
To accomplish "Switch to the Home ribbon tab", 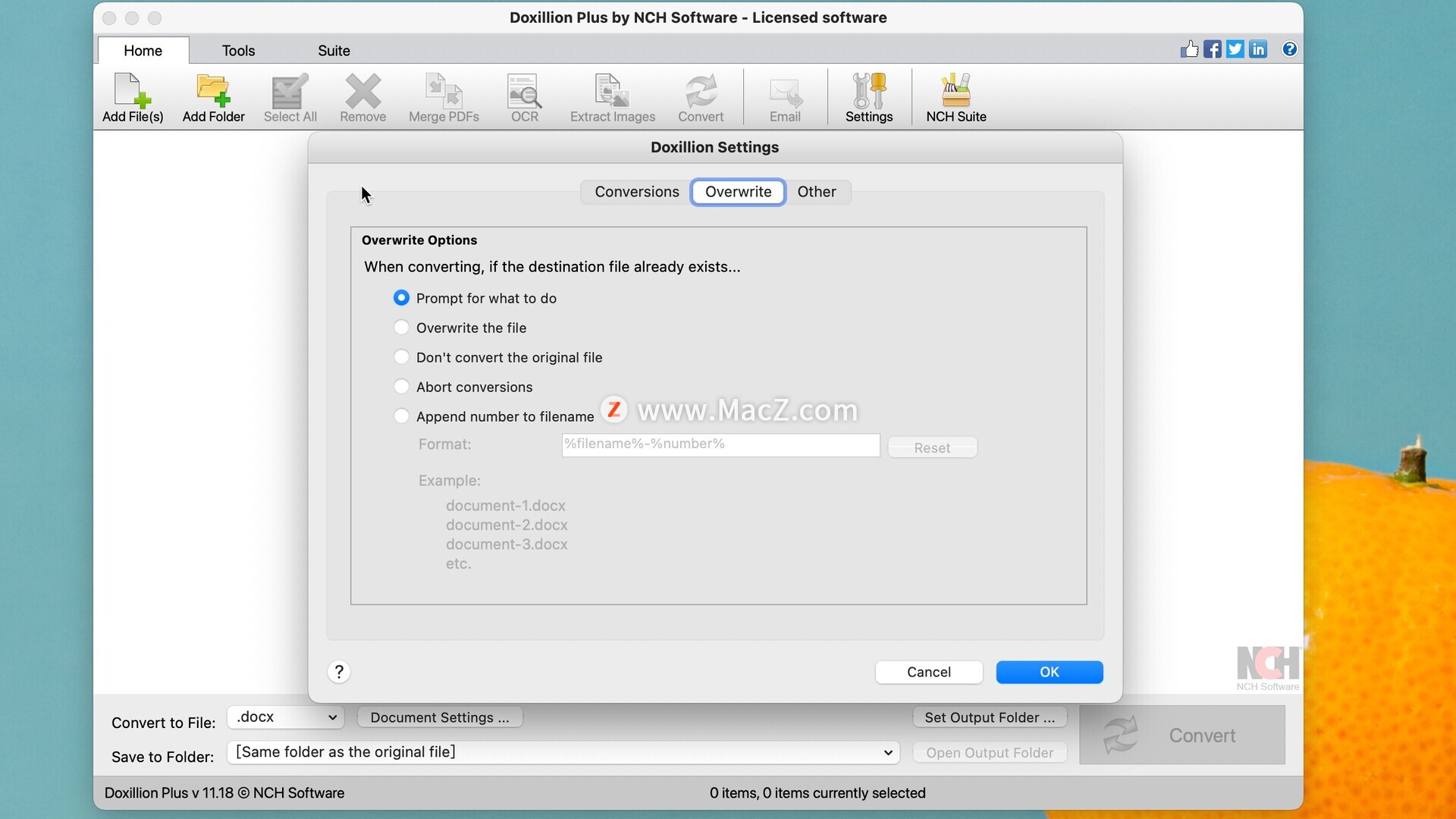I will click(143, 51).
